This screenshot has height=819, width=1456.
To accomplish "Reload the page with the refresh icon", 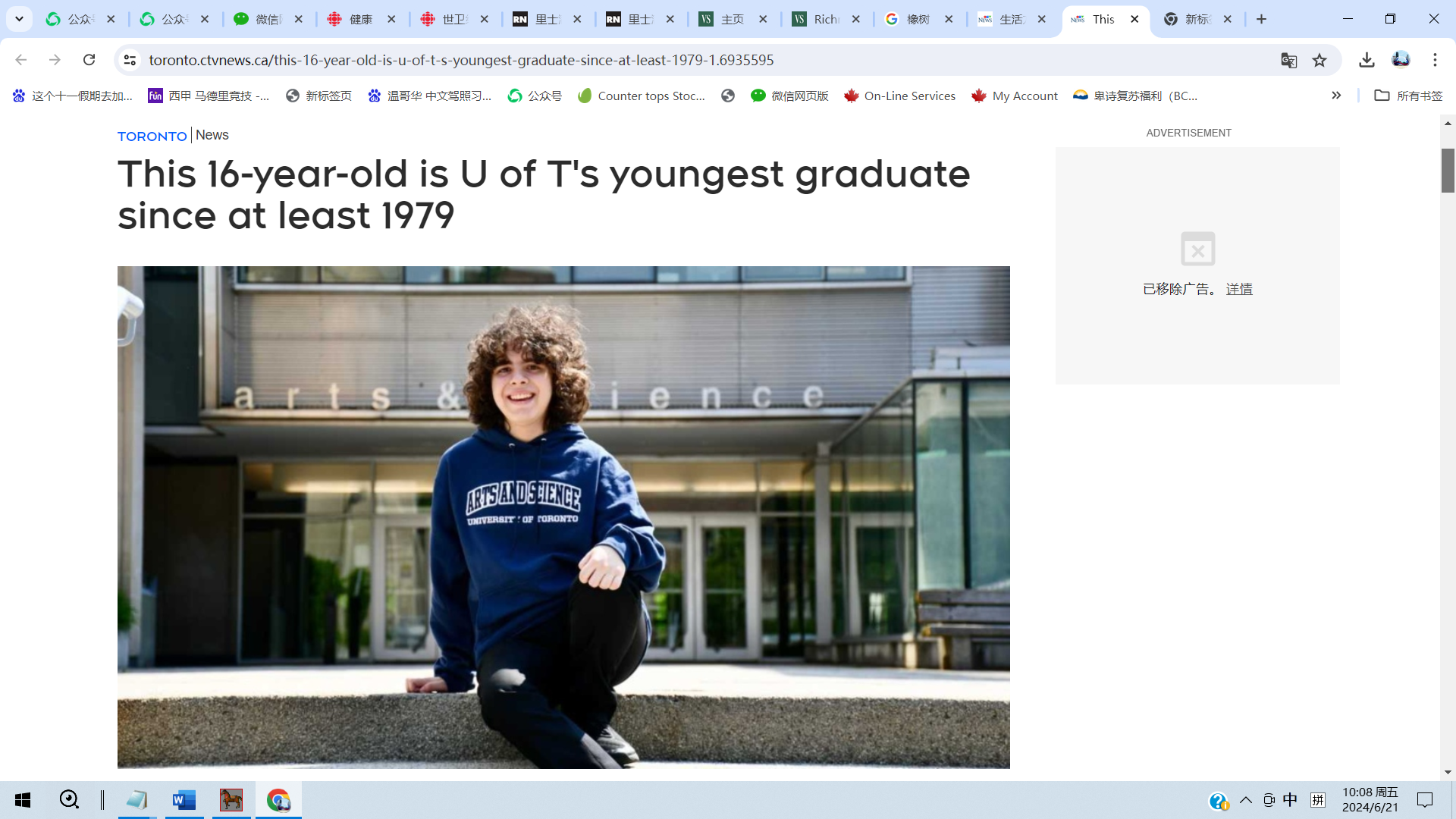I will (x=89, y=60).
